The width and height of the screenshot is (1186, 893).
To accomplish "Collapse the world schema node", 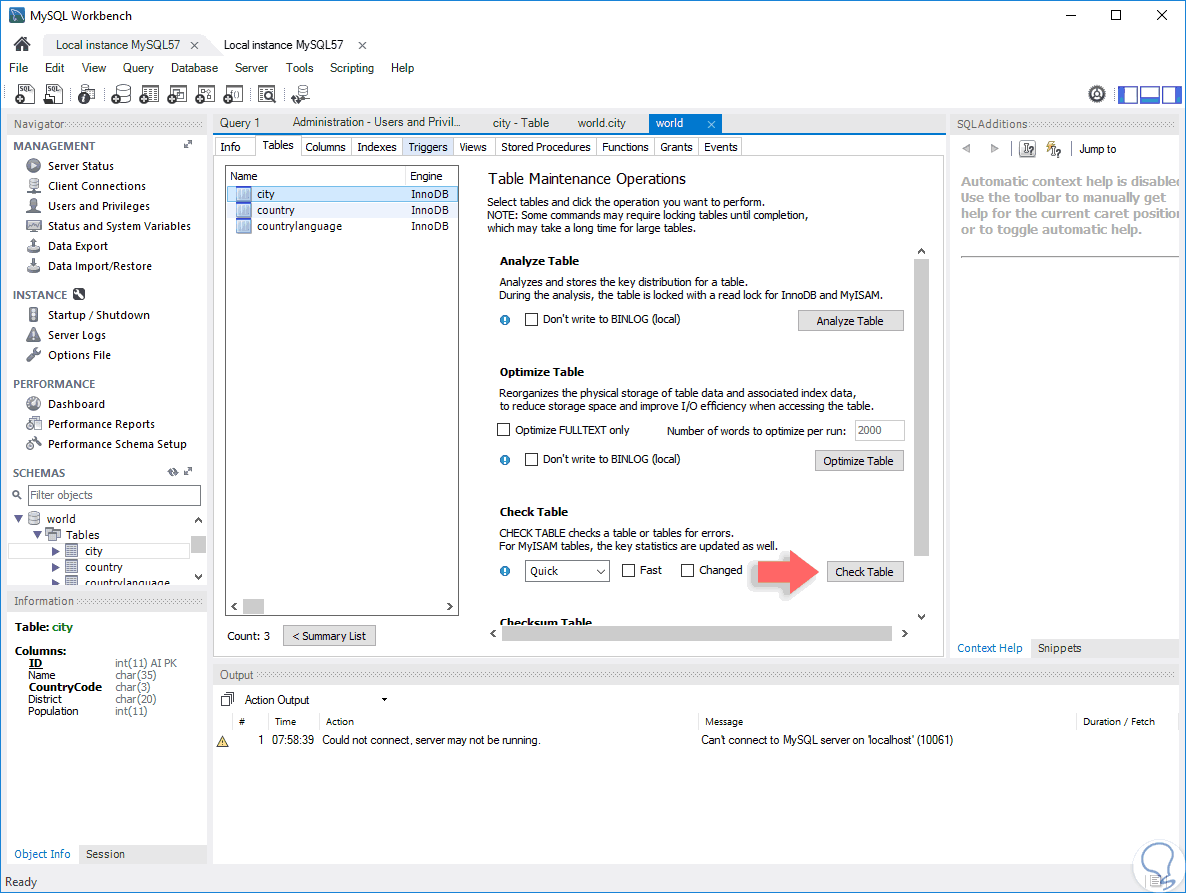I will coord(19,519).
